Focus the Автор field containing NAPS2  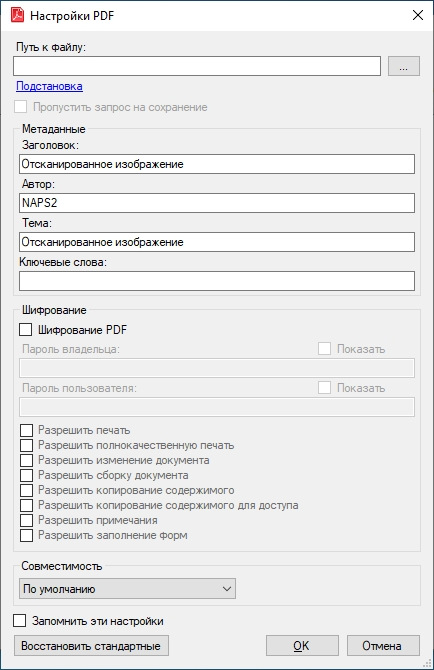tap(217, 203)
